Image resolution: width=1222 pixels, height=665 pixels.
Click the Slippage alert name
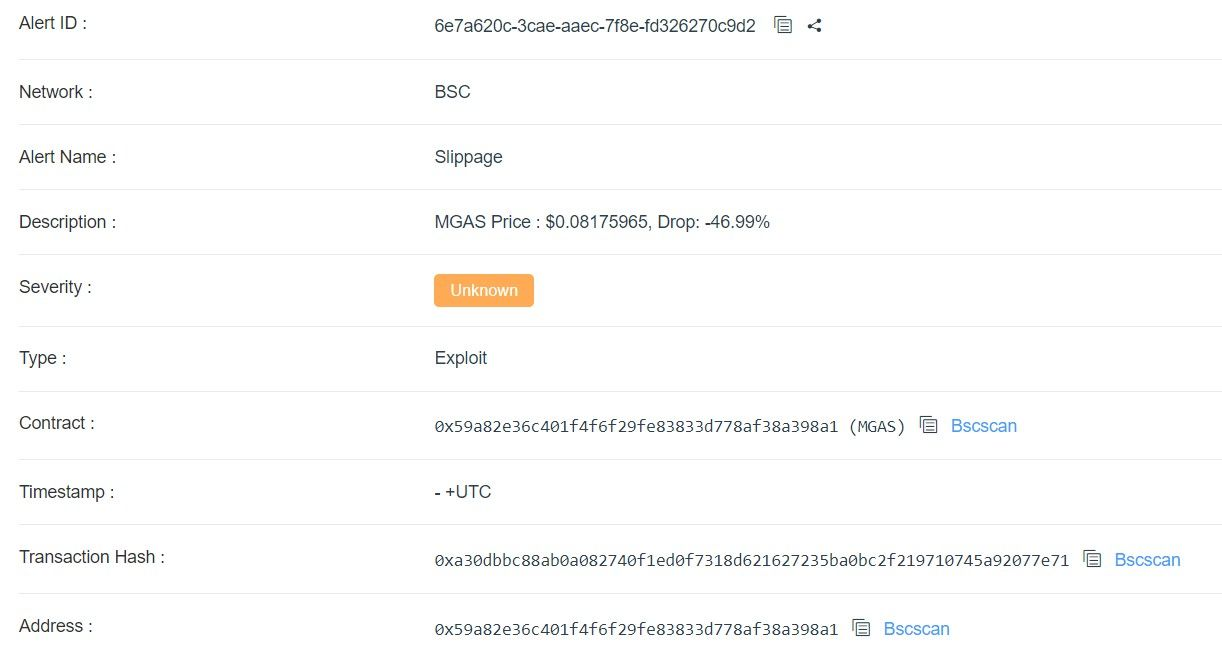469,157
